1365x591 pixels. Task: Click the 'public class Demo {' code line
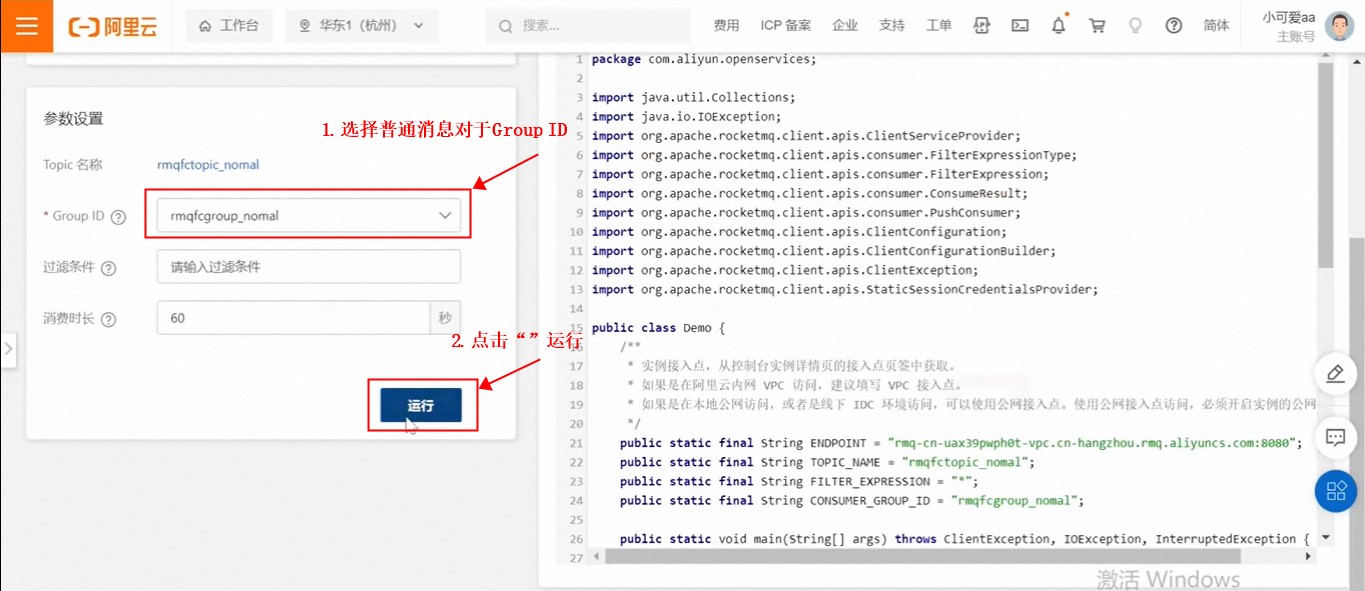pyautogui.click(x=658, y=328)
